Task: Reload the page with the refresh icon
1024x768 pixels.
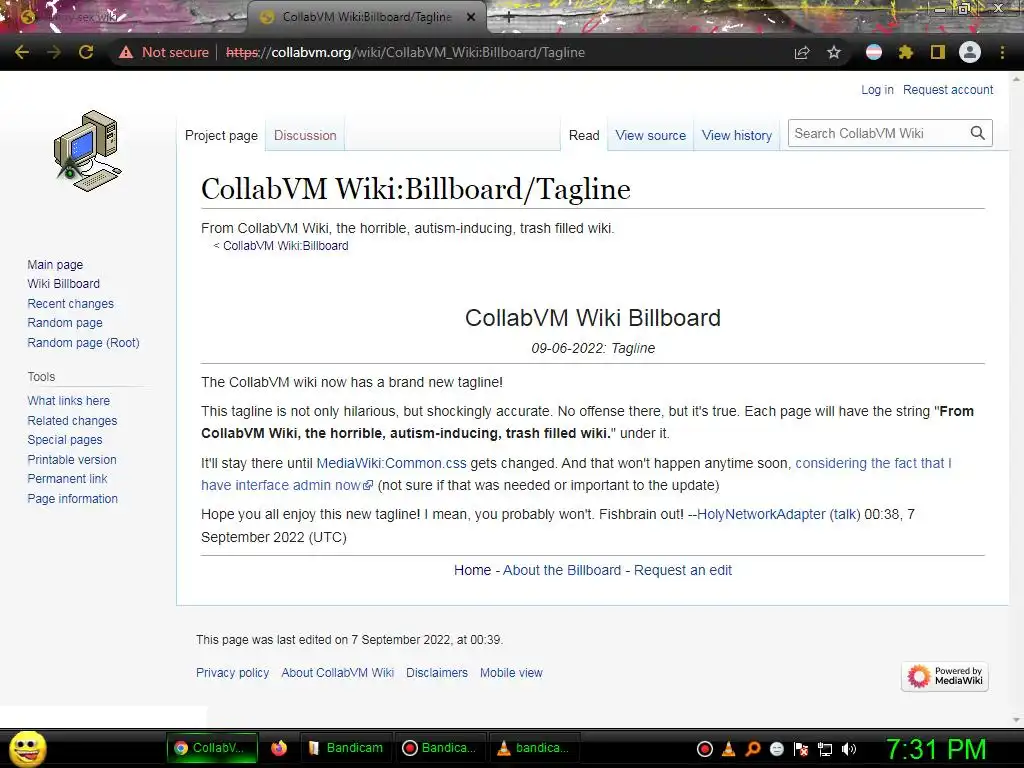Action: [86, 52]
